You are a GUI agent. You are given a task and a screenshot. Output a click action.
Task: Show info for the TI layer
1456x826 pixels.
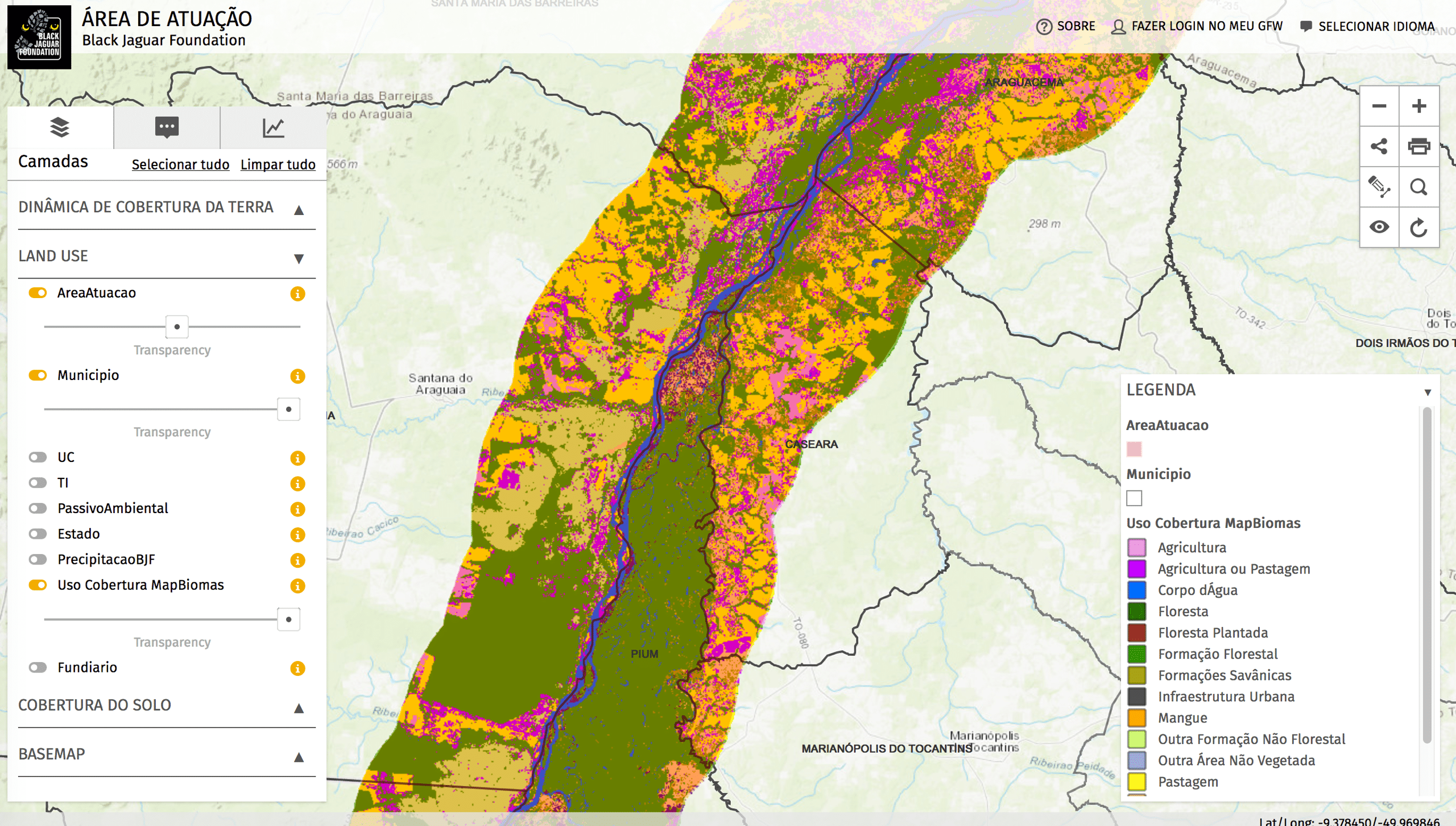pos(297,484)
